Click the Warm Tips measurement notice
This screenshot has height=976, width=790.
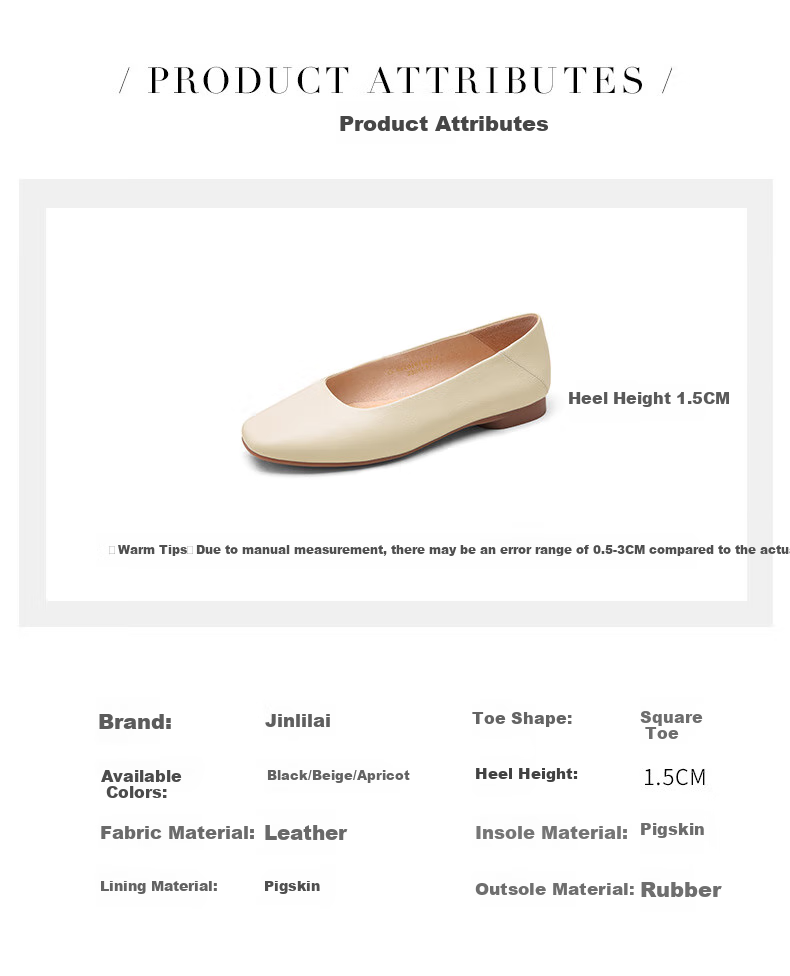[x=448, y=550]
